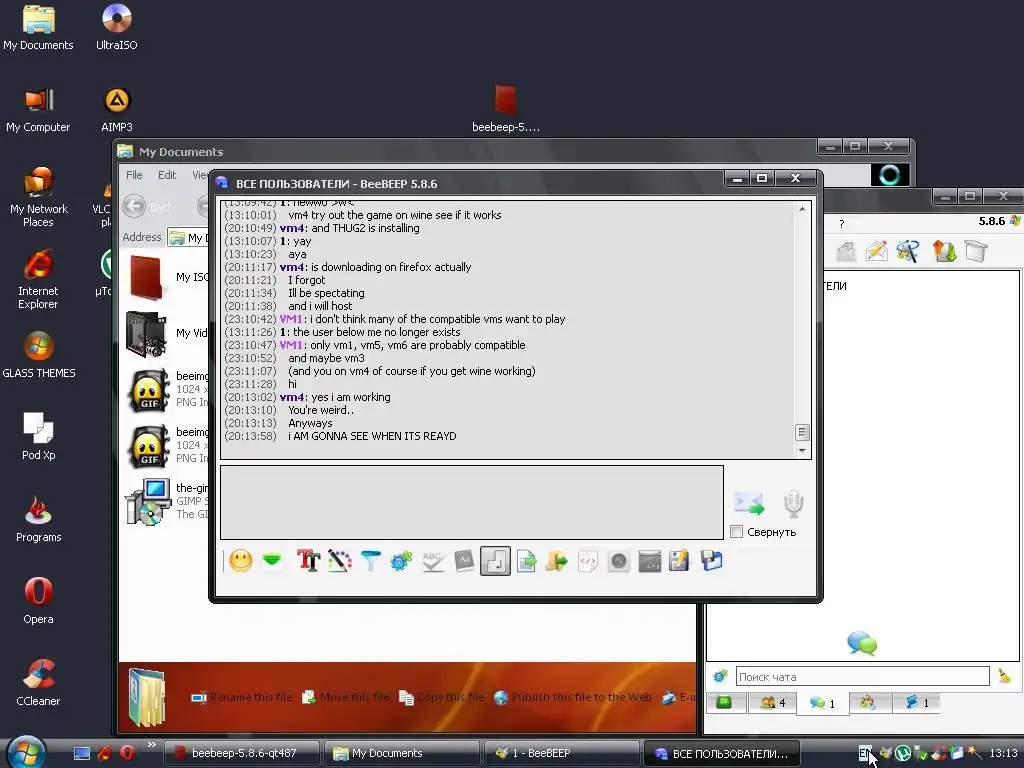Click the code snippet </> icon

pyautogui.click(x=588, y=561)
